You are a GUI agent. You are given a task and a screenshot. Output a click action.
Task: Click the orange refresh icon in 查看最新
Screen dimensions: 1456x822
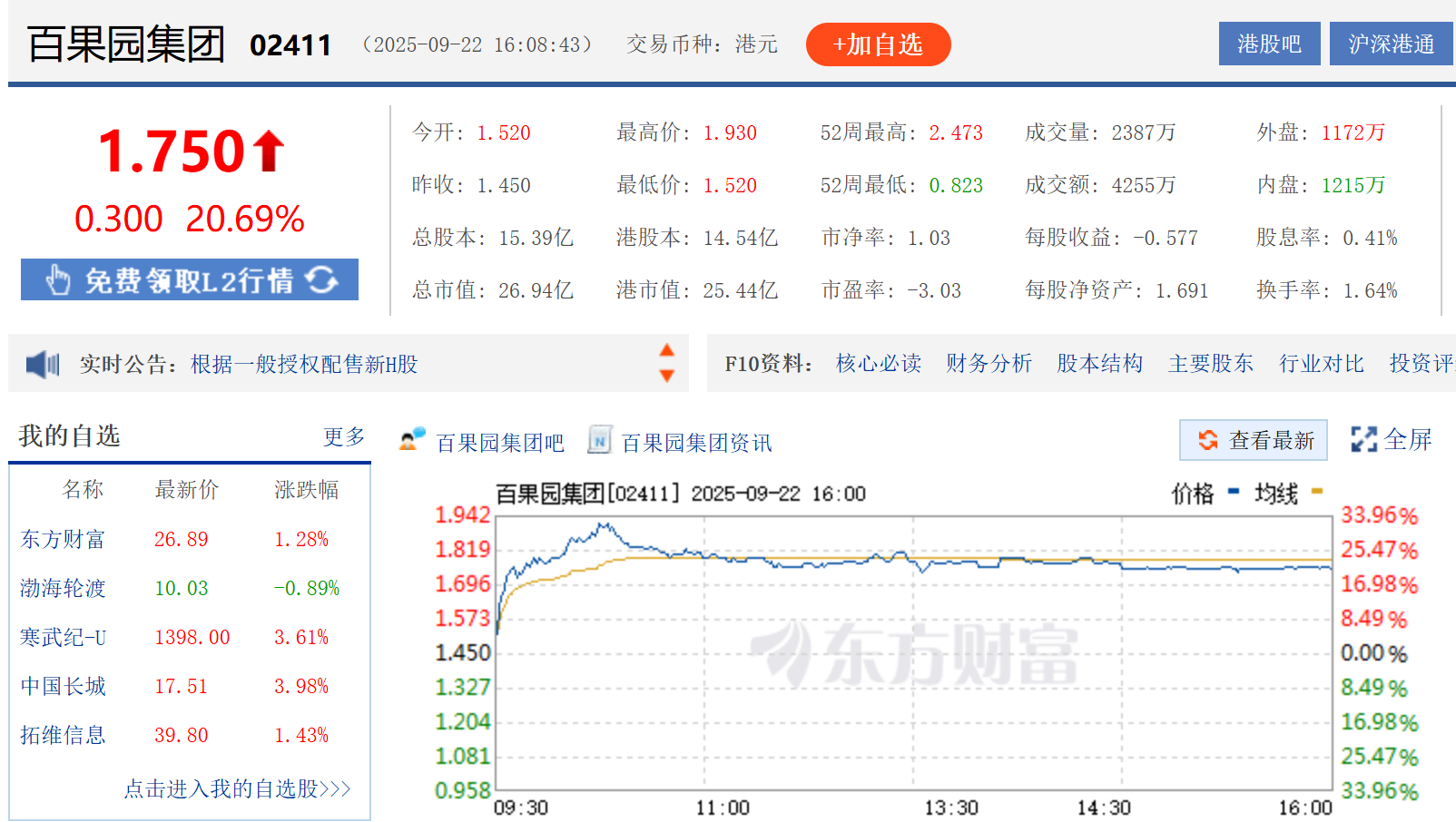pyautogui.click(x=1207, y=440)
